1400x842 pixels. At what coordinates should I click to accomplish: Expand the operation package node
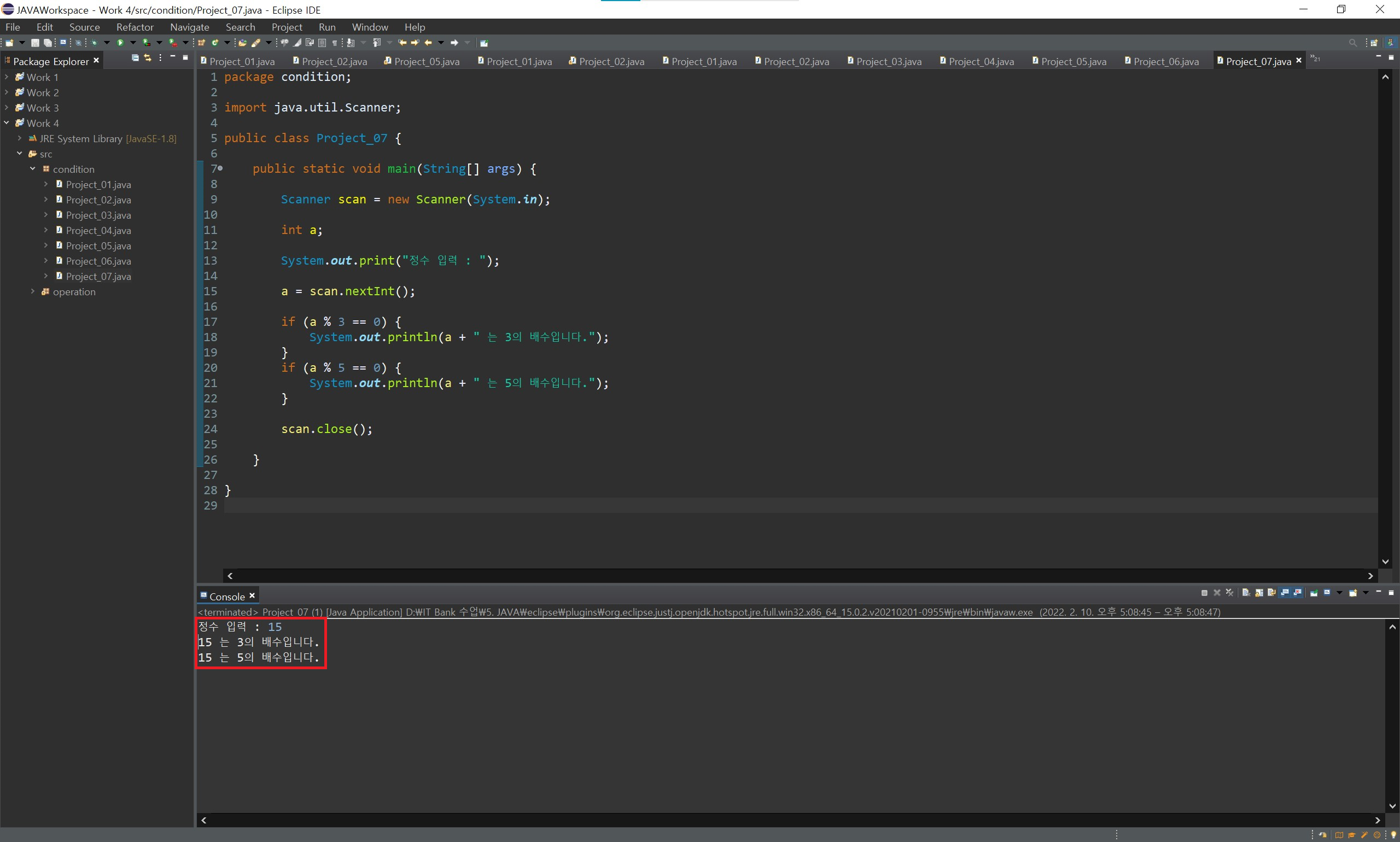coord(32,291)
